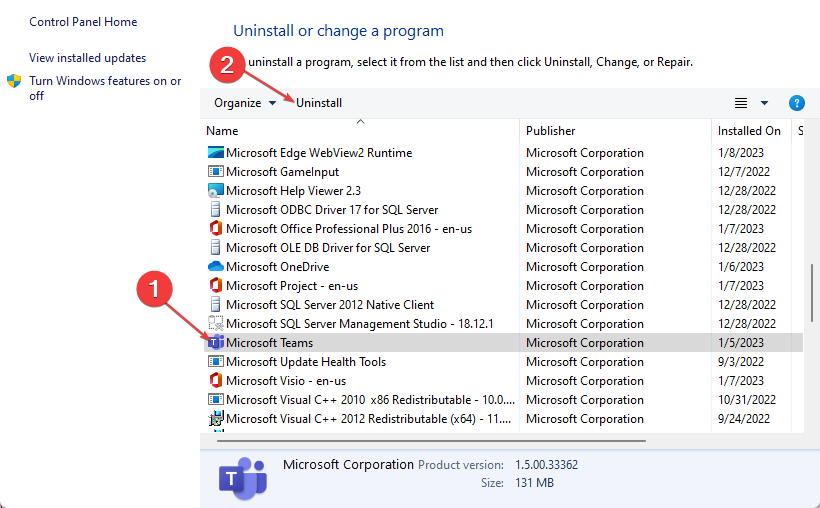Image resolution: width=820 pixels, height=508 pixels.
Task: Click the Microsoft Edge WebView2 Runtime icon
Action: pyautogui.click(x=215, y=153)
